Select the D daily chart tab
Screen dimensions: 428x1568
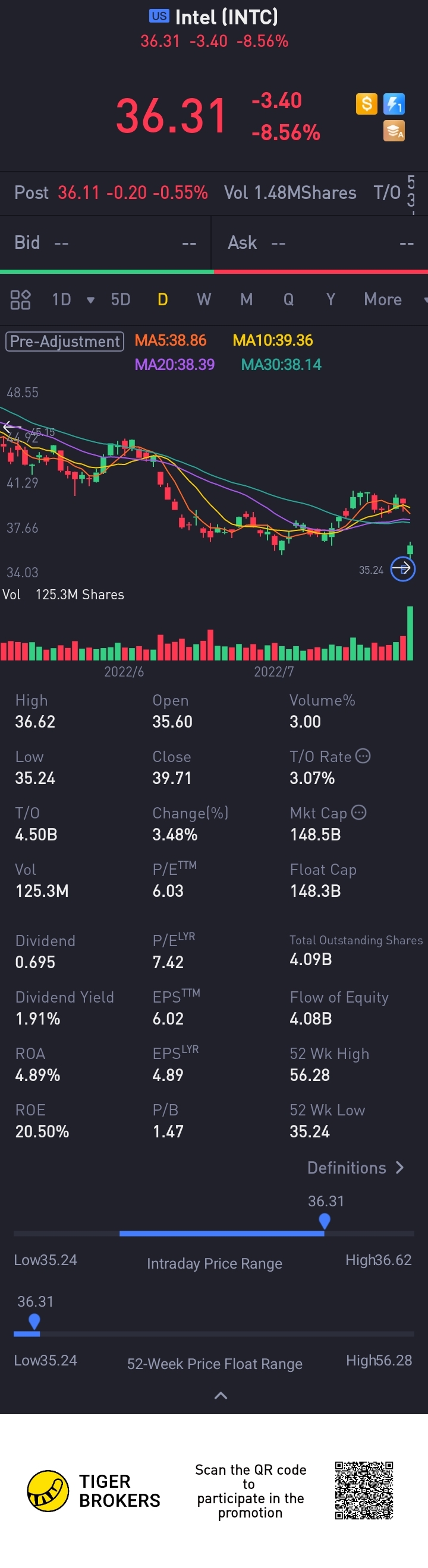coord(162,299)
